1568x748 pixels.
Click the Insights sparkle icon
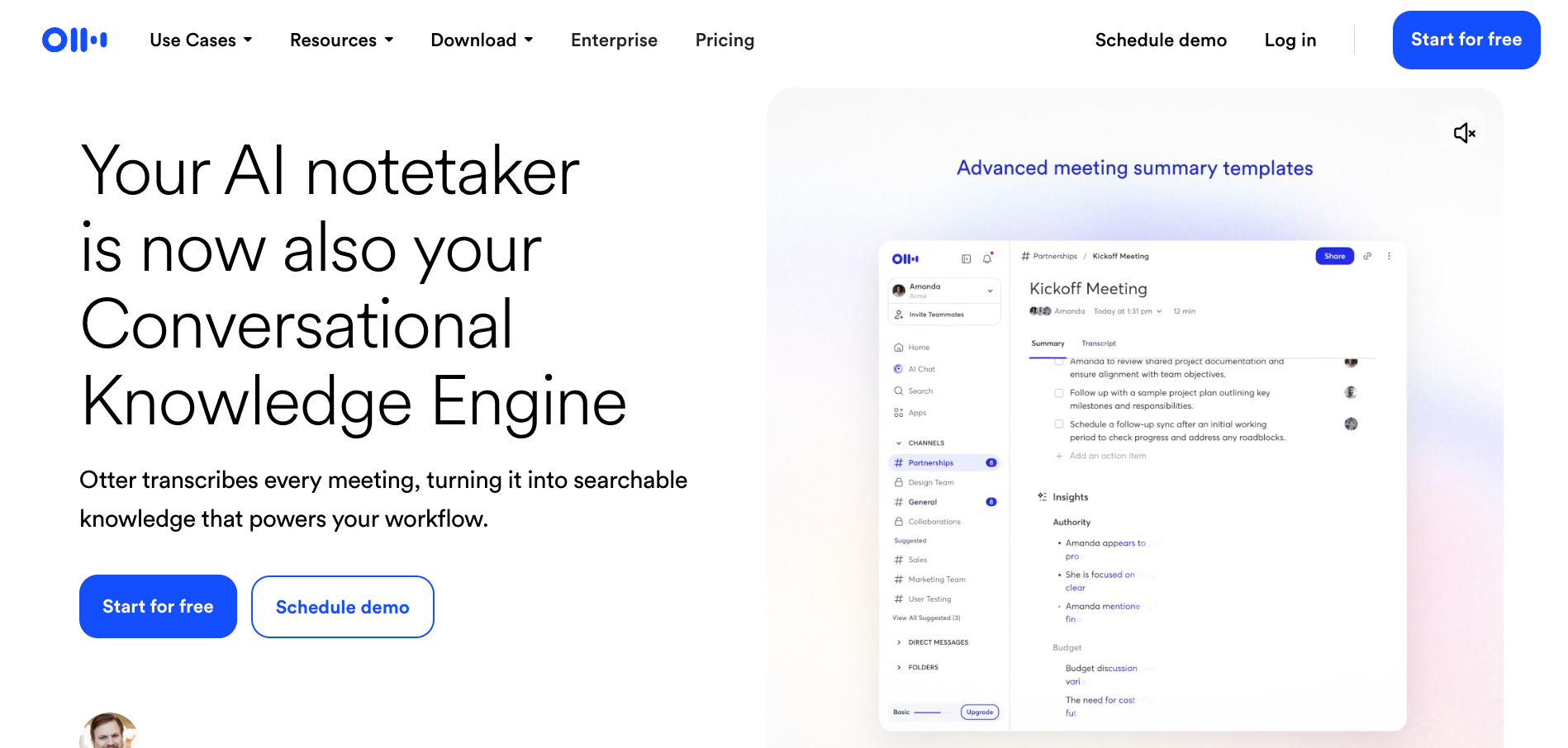[x=1042, y=497]
